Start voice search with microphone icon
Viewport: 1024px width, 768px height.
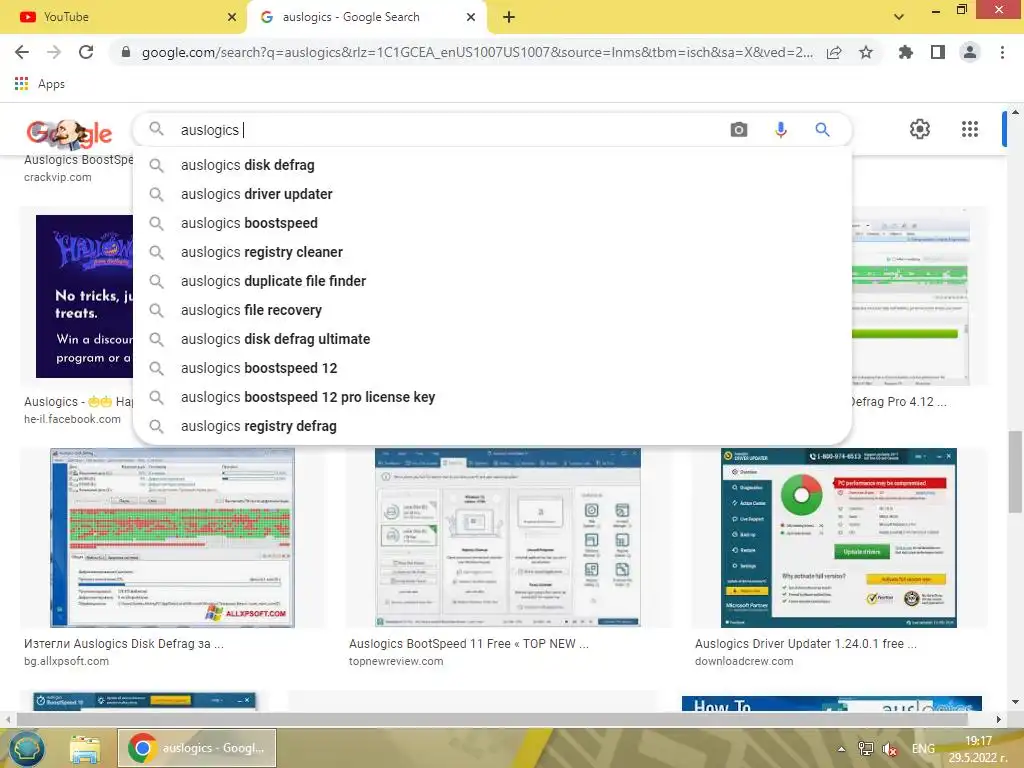click(780, 129)
